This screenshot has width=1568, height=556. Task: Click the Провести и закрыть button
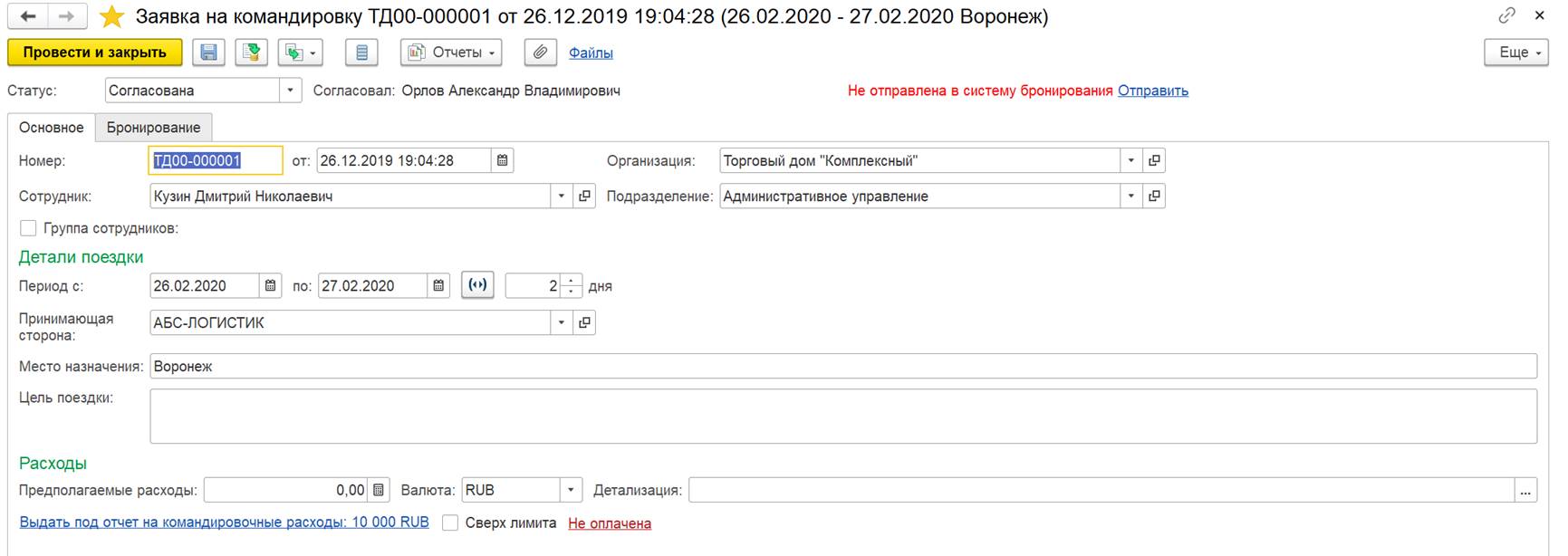pyautogui.click(x=95, y=53)
